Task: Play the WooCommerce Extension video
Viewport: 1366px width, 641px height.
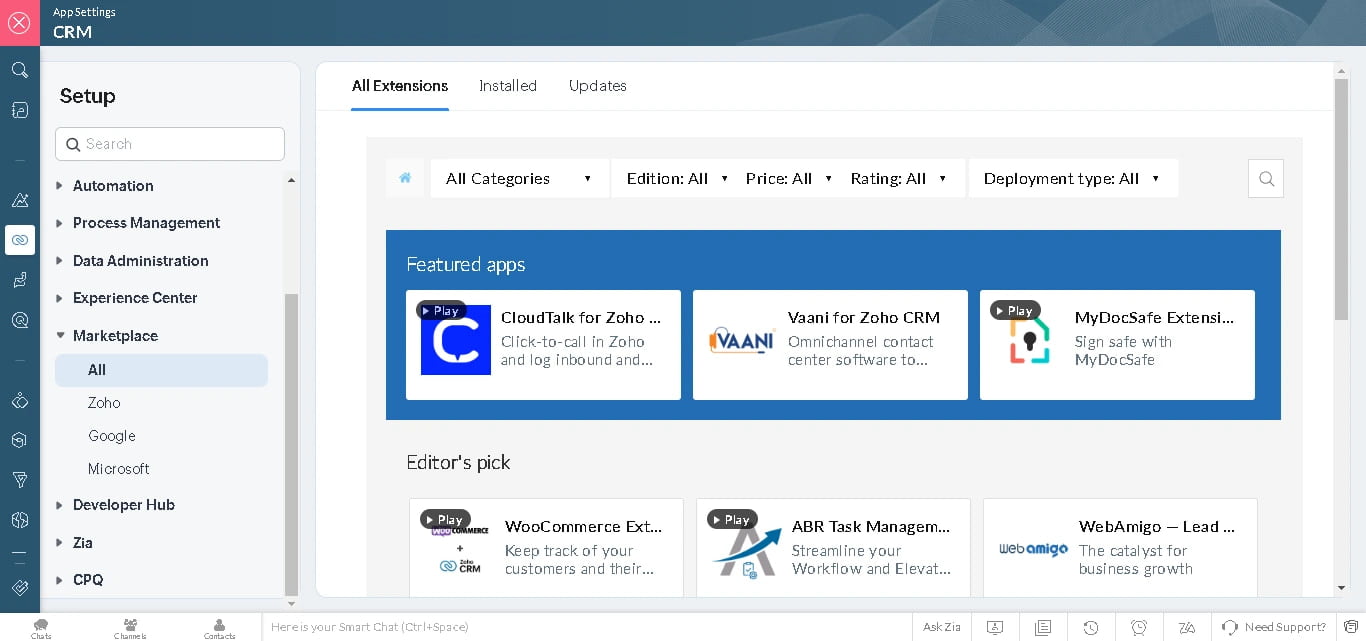Action: click(444, 520)
